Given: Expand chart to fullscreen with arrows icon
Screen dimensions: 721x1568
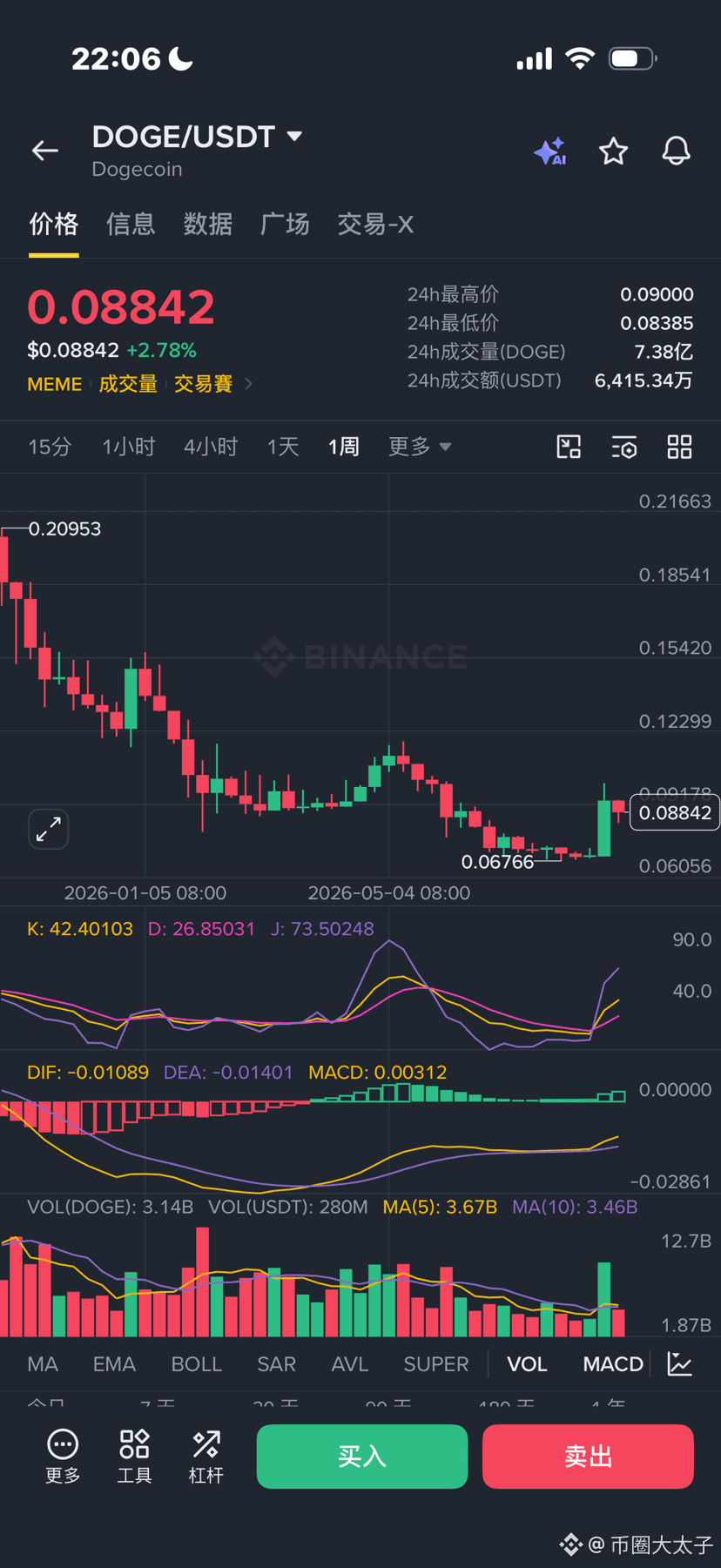Looking at the screenshot, I should 49,828.
